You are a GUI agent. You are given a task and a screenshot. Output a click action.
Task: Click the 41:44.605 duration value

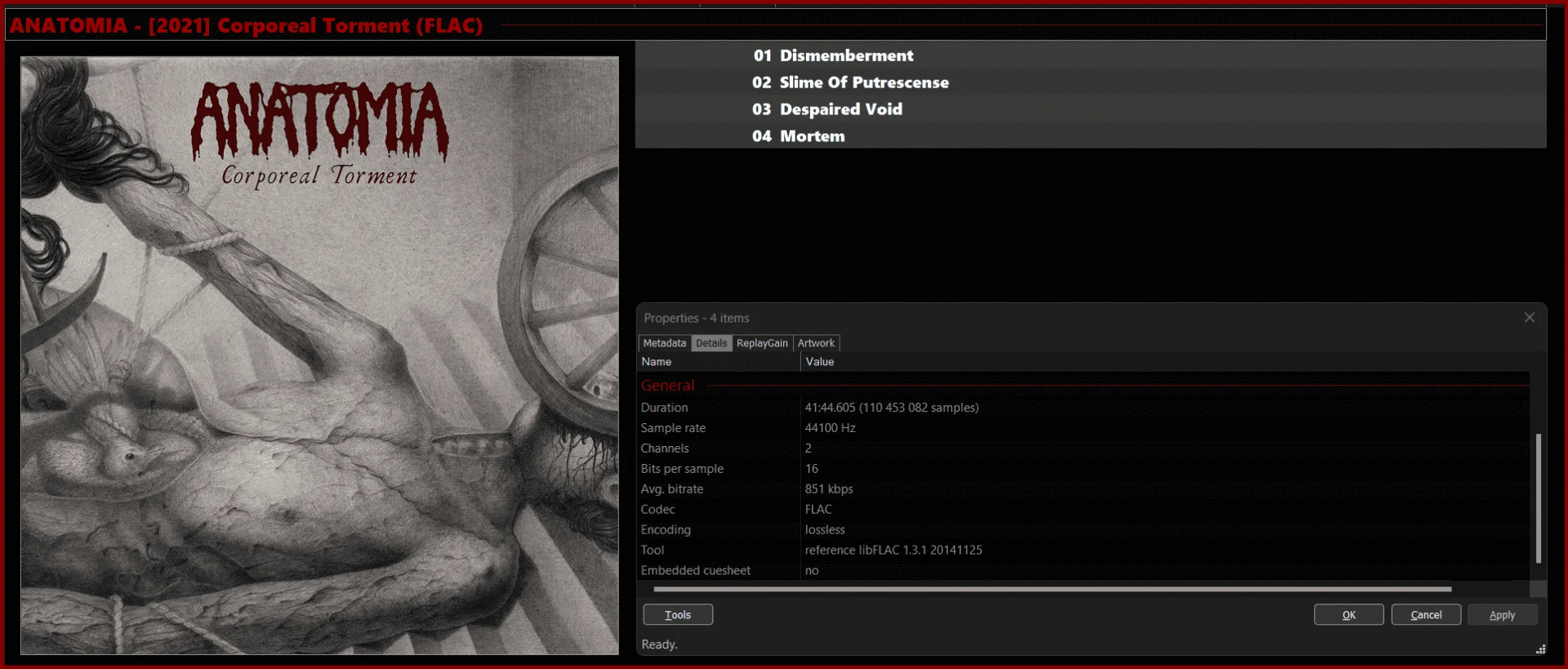coord(892,408)
